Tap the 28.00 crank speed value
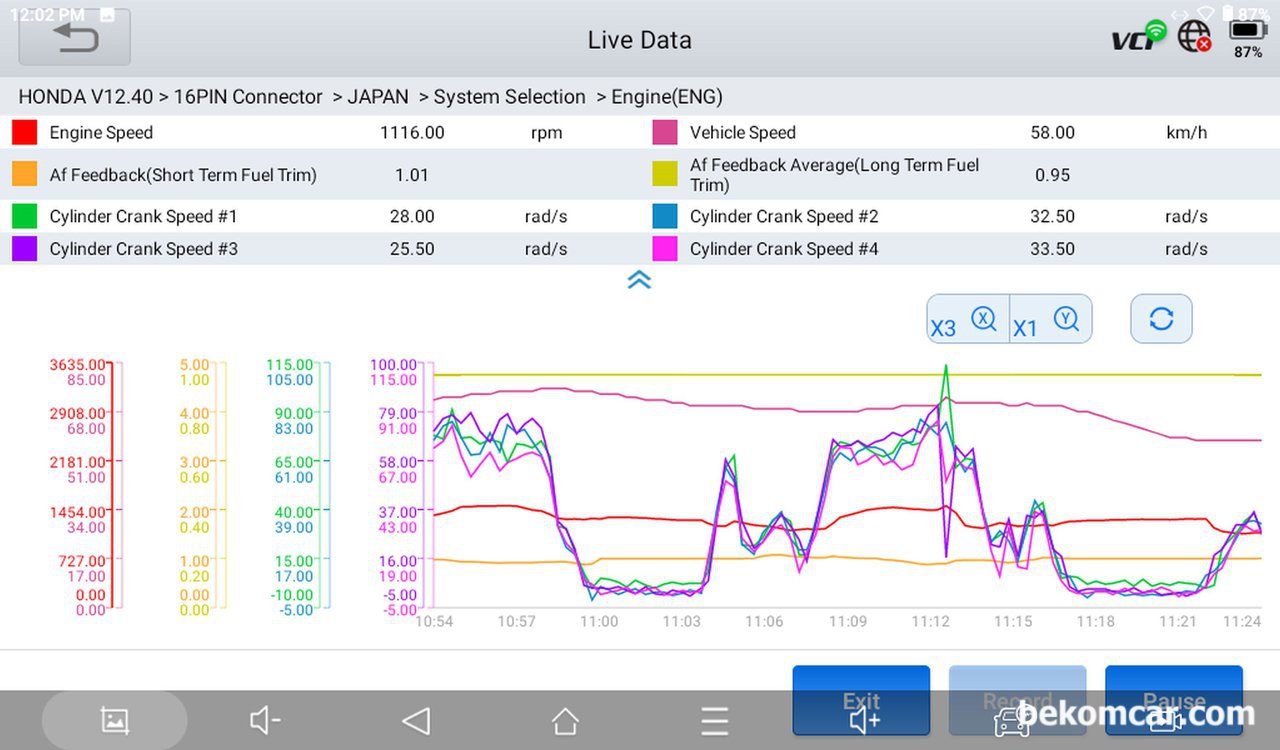 412,216
